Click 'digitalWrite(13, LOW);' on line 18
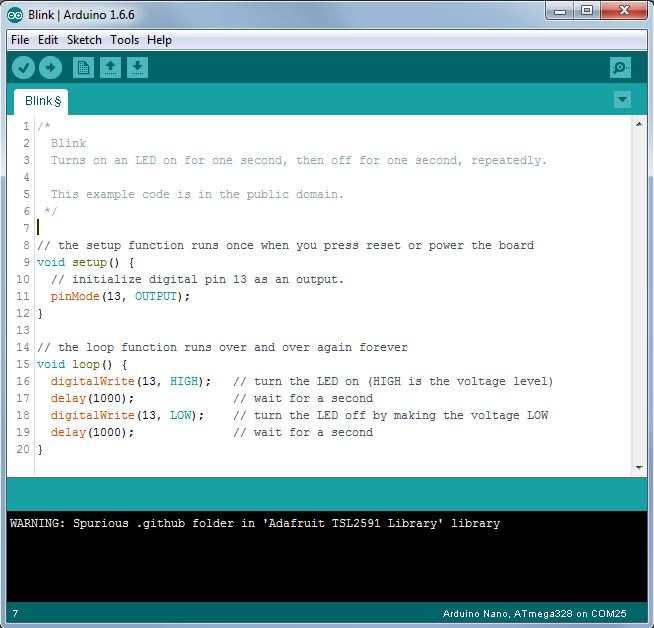This screenshot has height=628, width=654. [x=127, y=415]
